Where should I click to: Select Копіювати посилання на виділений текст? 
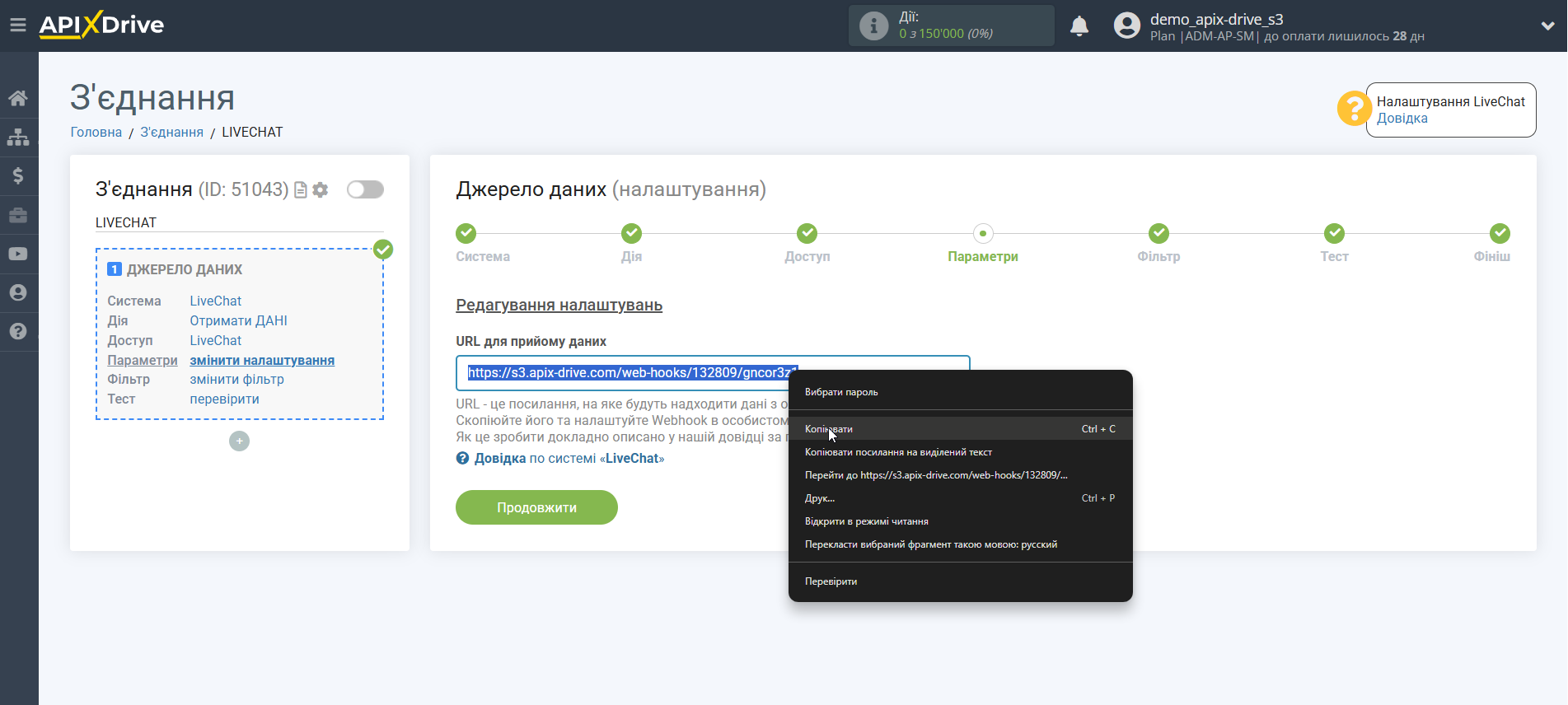point(960,451)
